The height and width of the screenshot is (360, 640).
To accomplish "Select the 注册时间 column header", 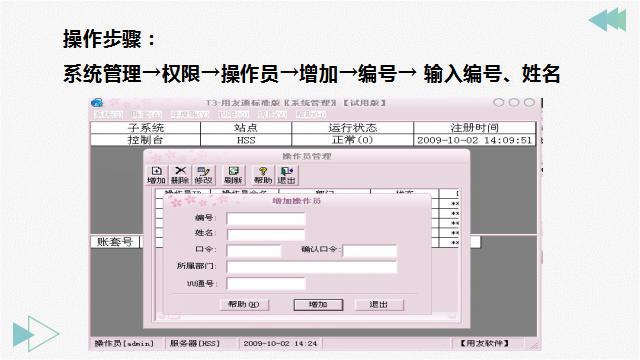I will coord(475,128).
